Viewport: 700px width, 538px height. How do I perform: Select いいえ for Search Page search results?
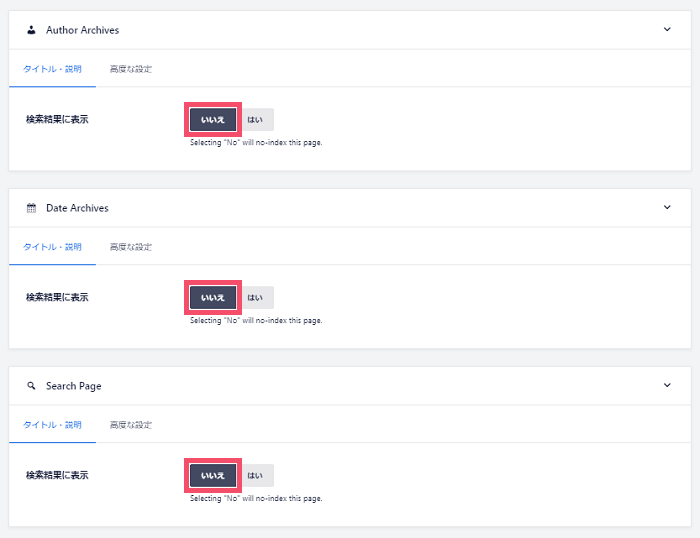(213, 475)
